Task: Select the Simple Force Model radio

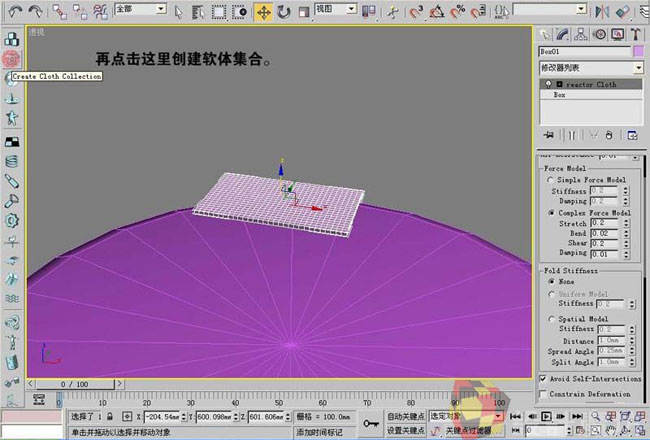Action: pos(551,180)
